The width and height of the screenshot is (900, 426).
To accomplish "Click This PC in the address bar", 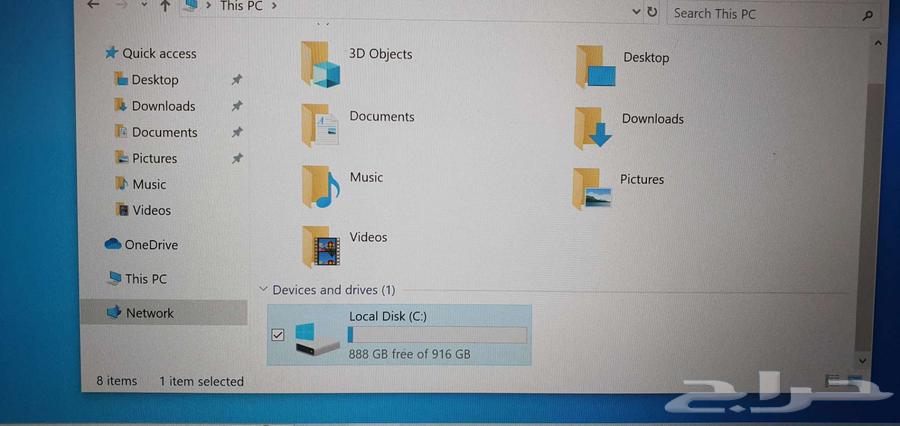I will (240, 6).
